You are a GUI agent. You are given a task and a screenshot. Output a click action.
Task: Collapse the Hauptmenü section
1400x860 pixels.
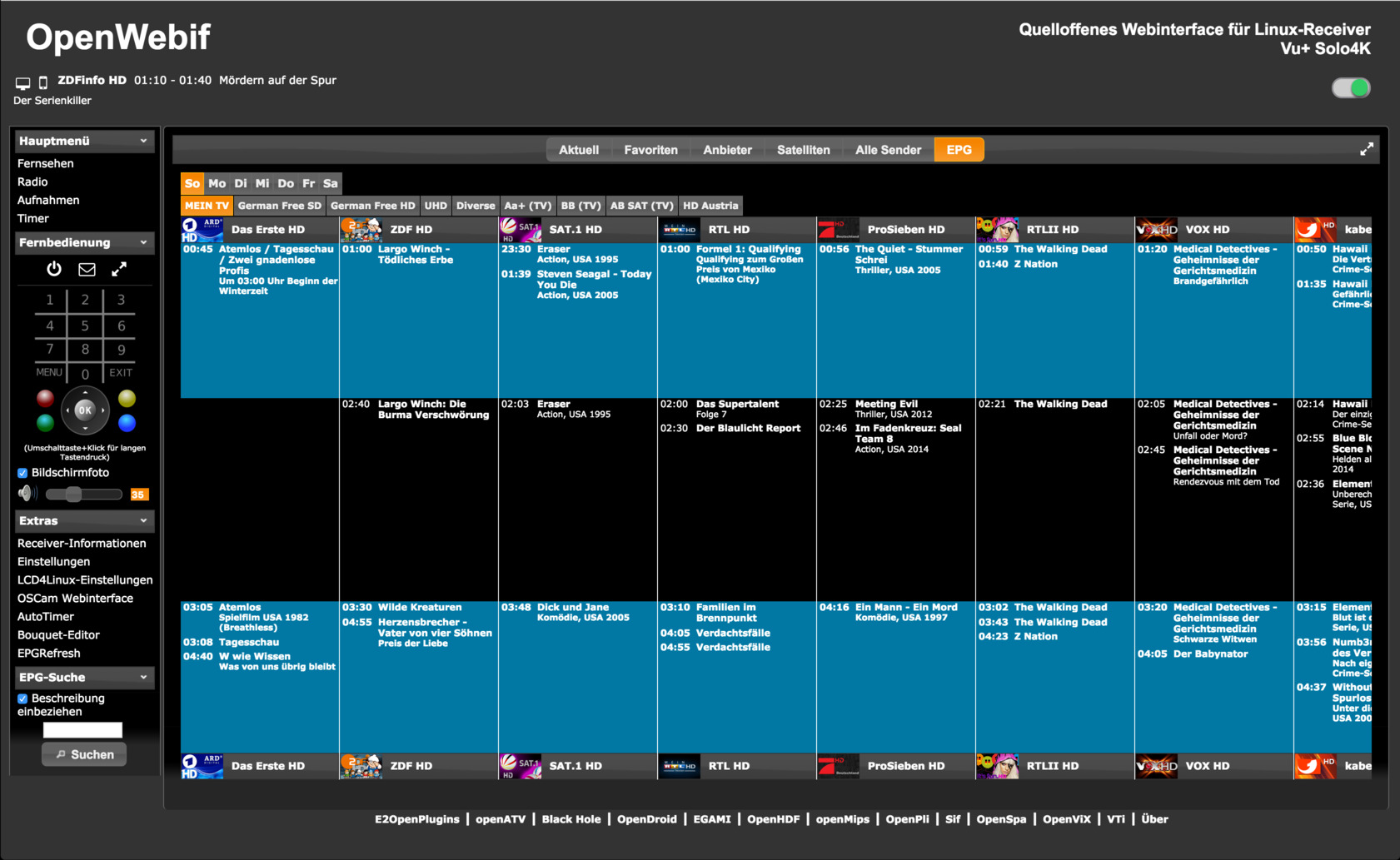coord(143,141)
